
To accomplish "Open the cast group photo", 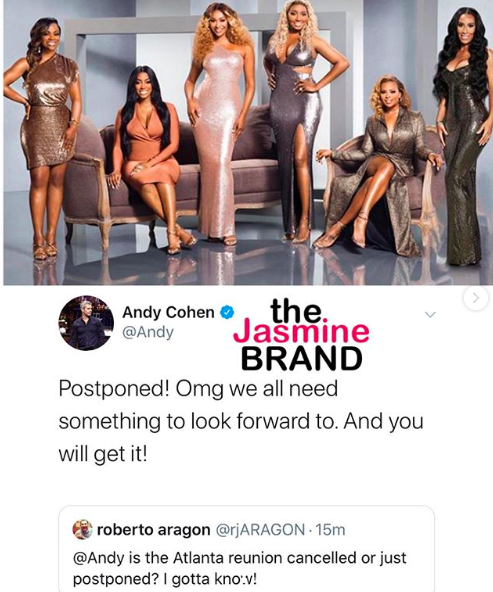I will coord(246,142).
